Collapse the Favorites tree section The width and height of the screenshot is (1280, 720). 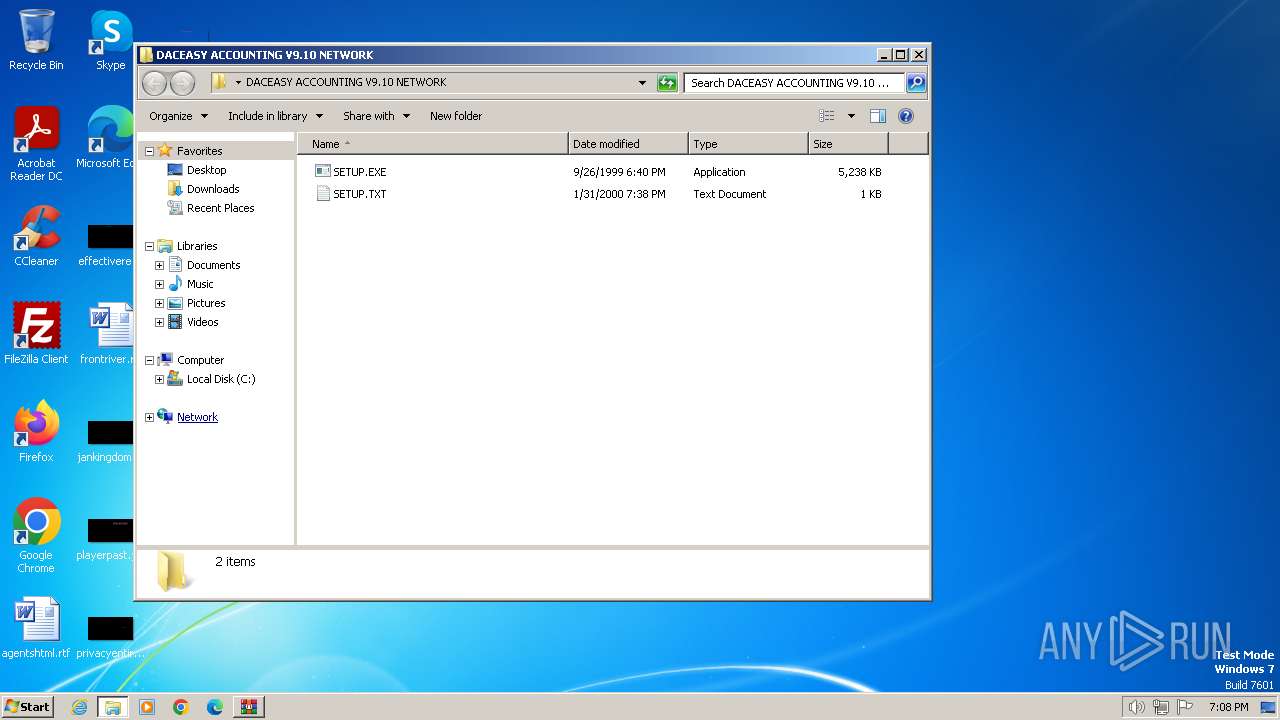point(150,151)
